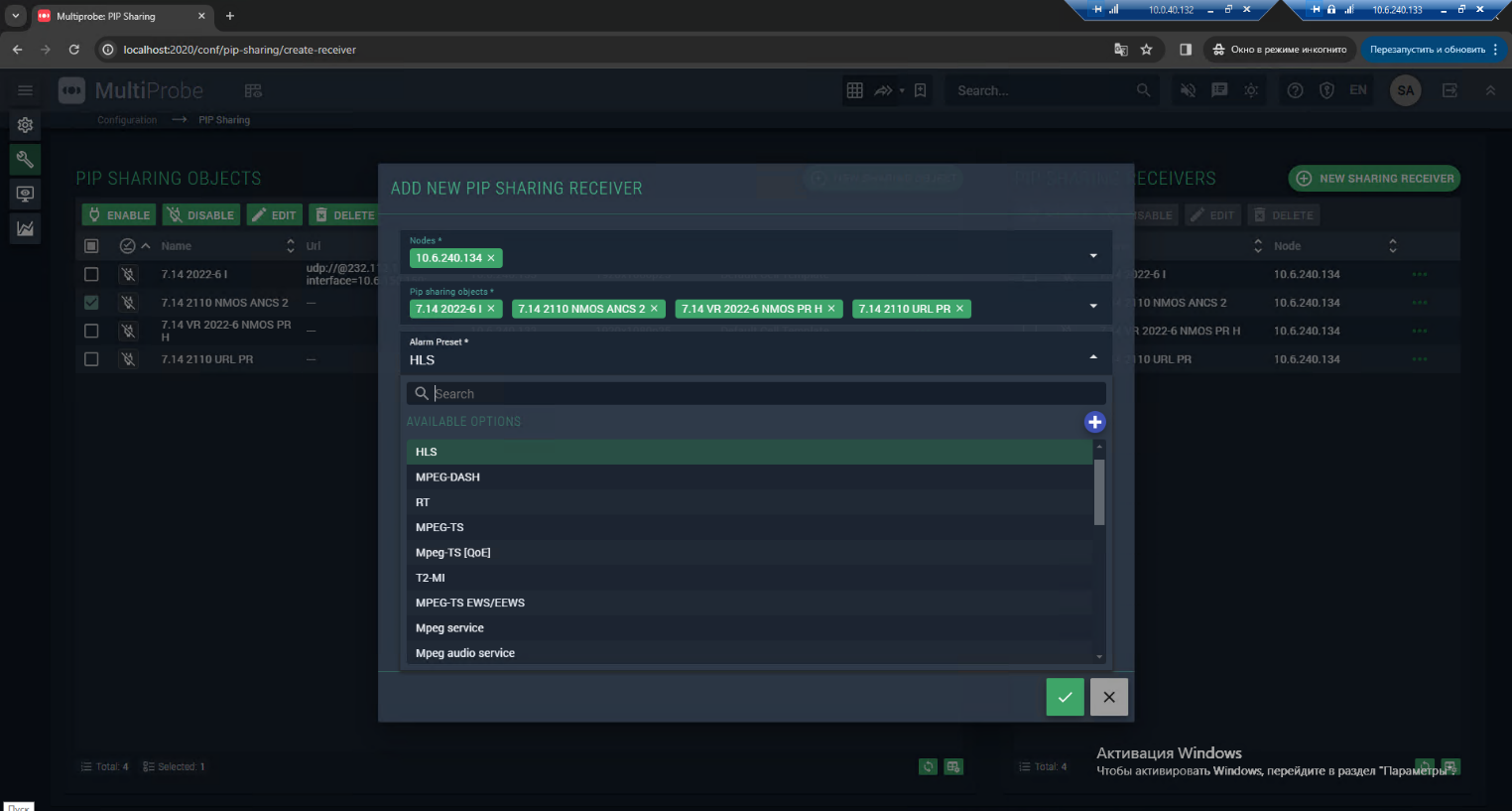Open the settings gear in left sidebar

pos(25,125)
